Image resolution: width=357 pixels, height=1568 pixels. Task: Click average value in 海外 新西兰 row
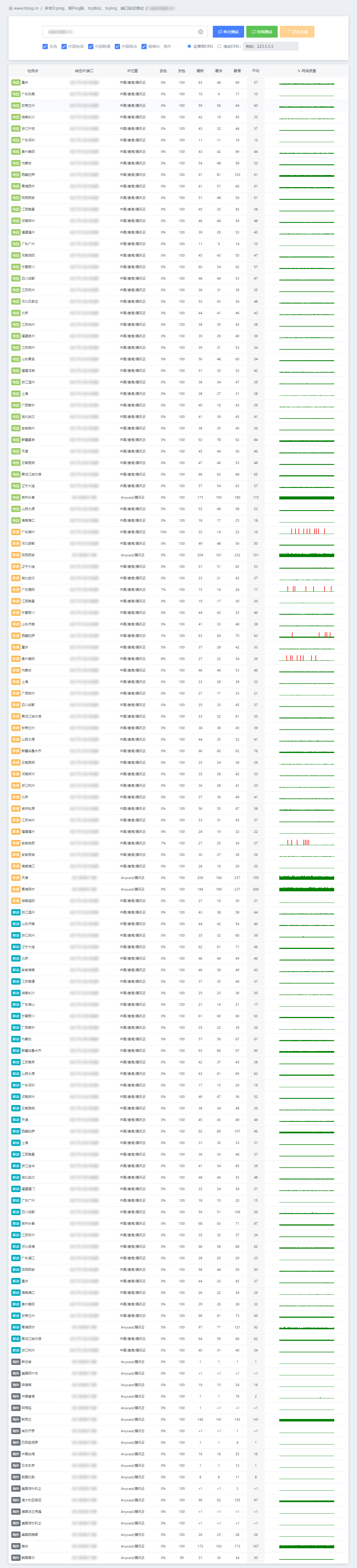(x=256, y=1420)
